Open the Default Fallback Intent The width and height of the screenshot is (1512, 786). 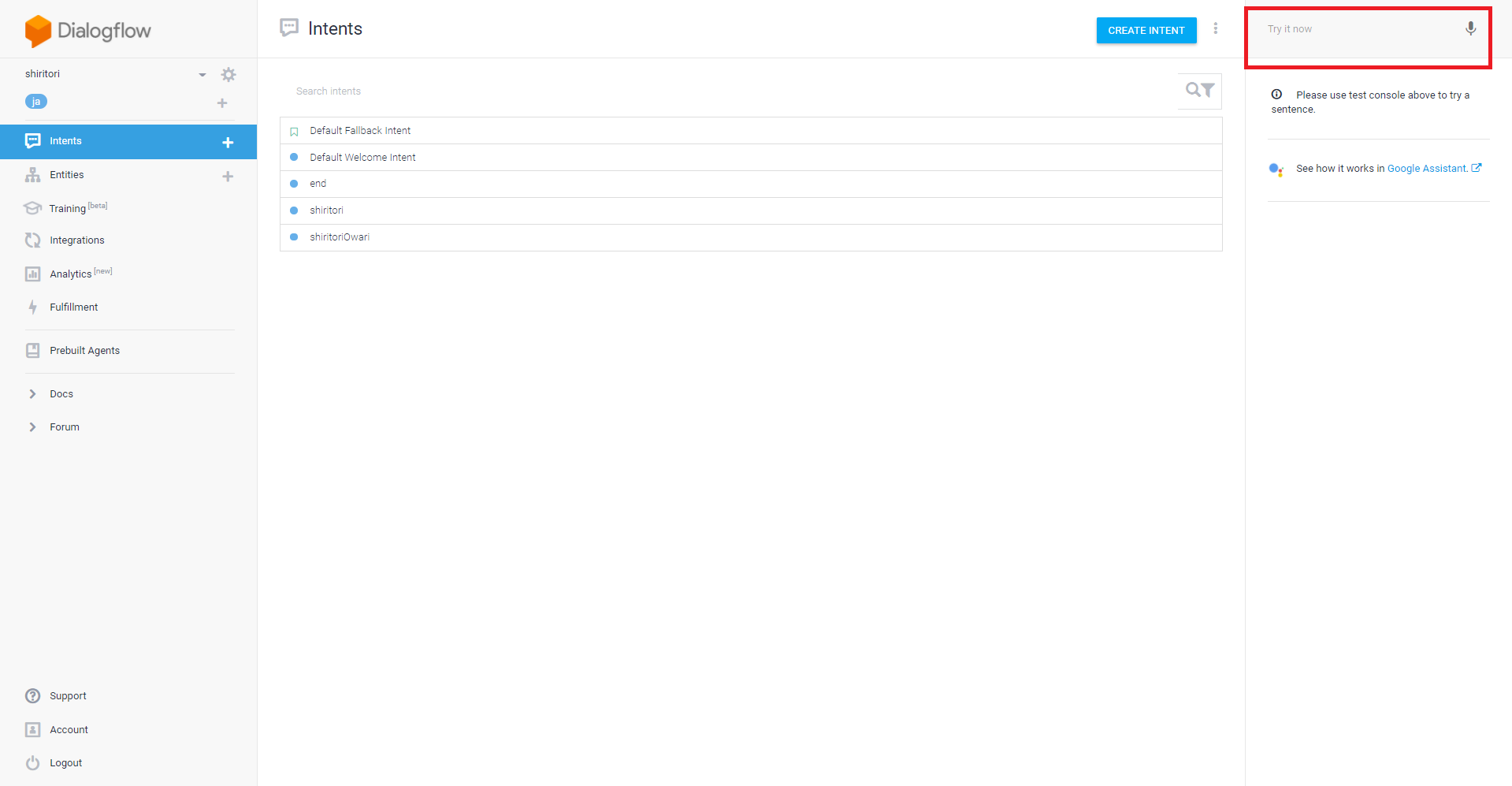click(360, 131)
